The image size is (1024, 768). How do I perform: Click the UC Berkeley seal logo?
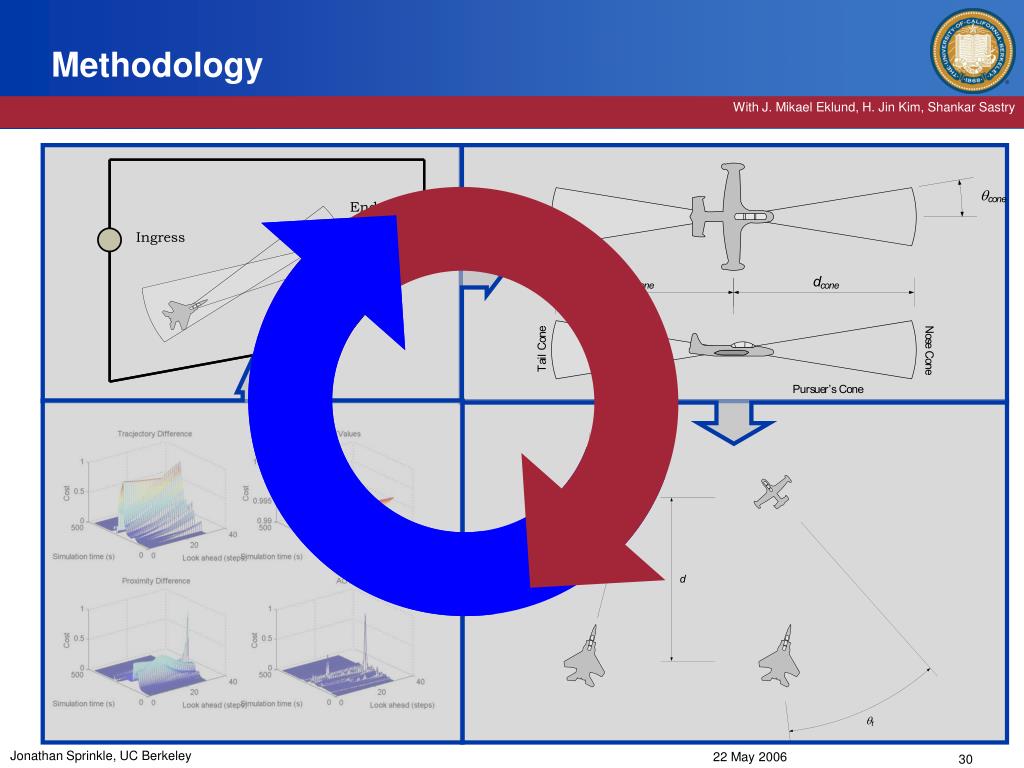click(x=972, y=51)
